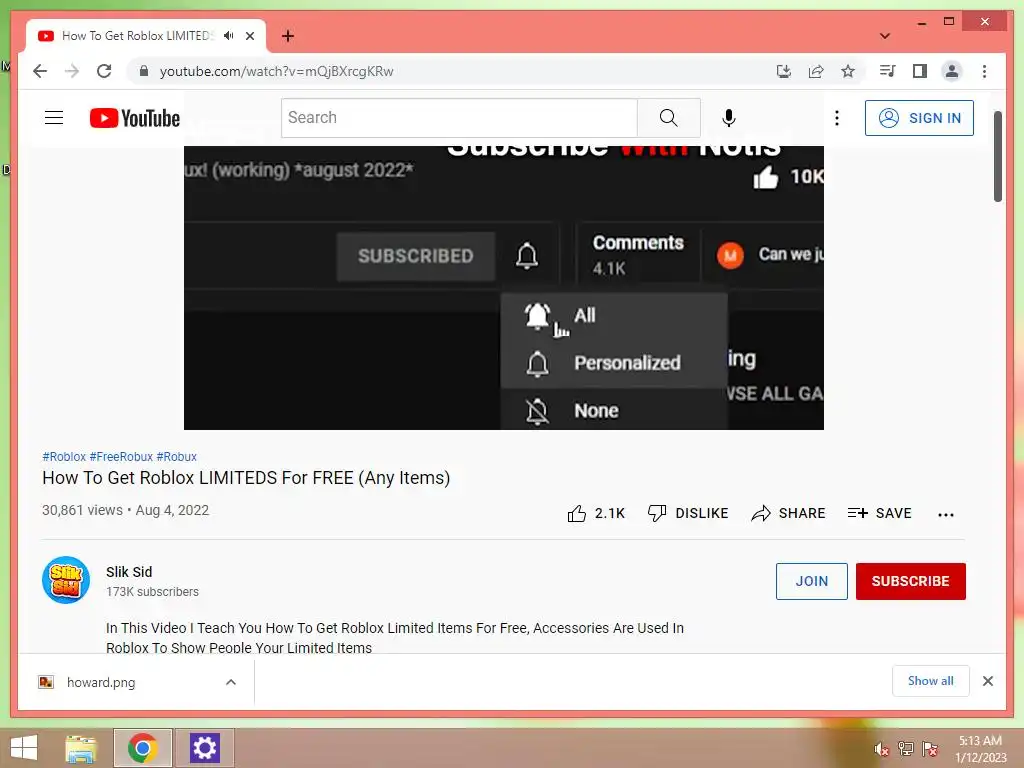Open a new browser tab
Image resolution: width=1024 pixels, height=768 pixels.
pyautogui.click(x=288, y=36)
